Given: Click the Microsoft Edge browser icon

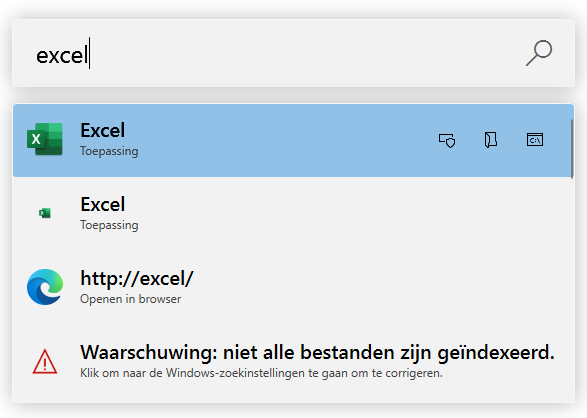Looking at the screenshot, I should 45,287.
